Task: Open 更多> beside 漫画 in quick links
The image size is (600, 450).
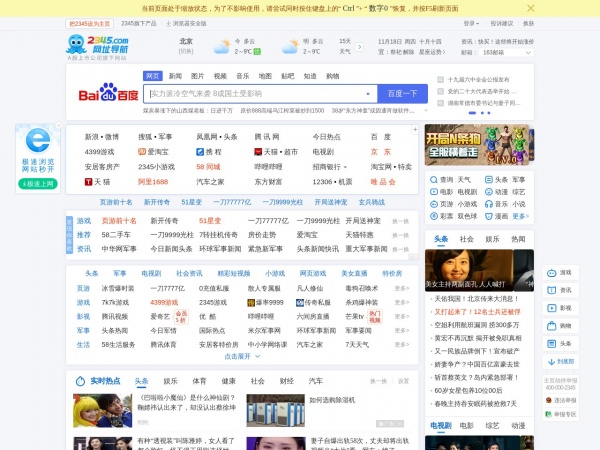Action: tap(520, 216)
